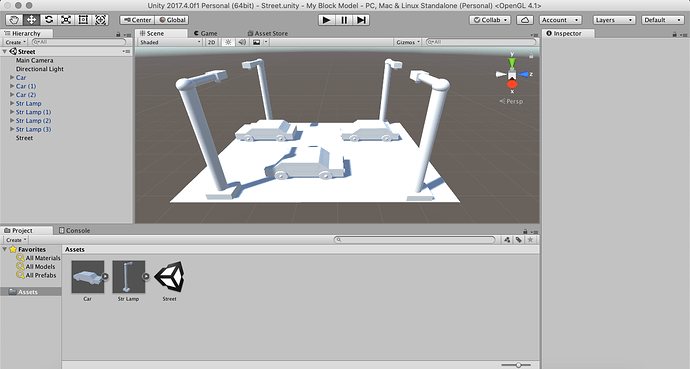Viewport: 690px width, 369px height.
Task: Open the scene effects dropdown arrow
Action: click(x=266, y=42)
